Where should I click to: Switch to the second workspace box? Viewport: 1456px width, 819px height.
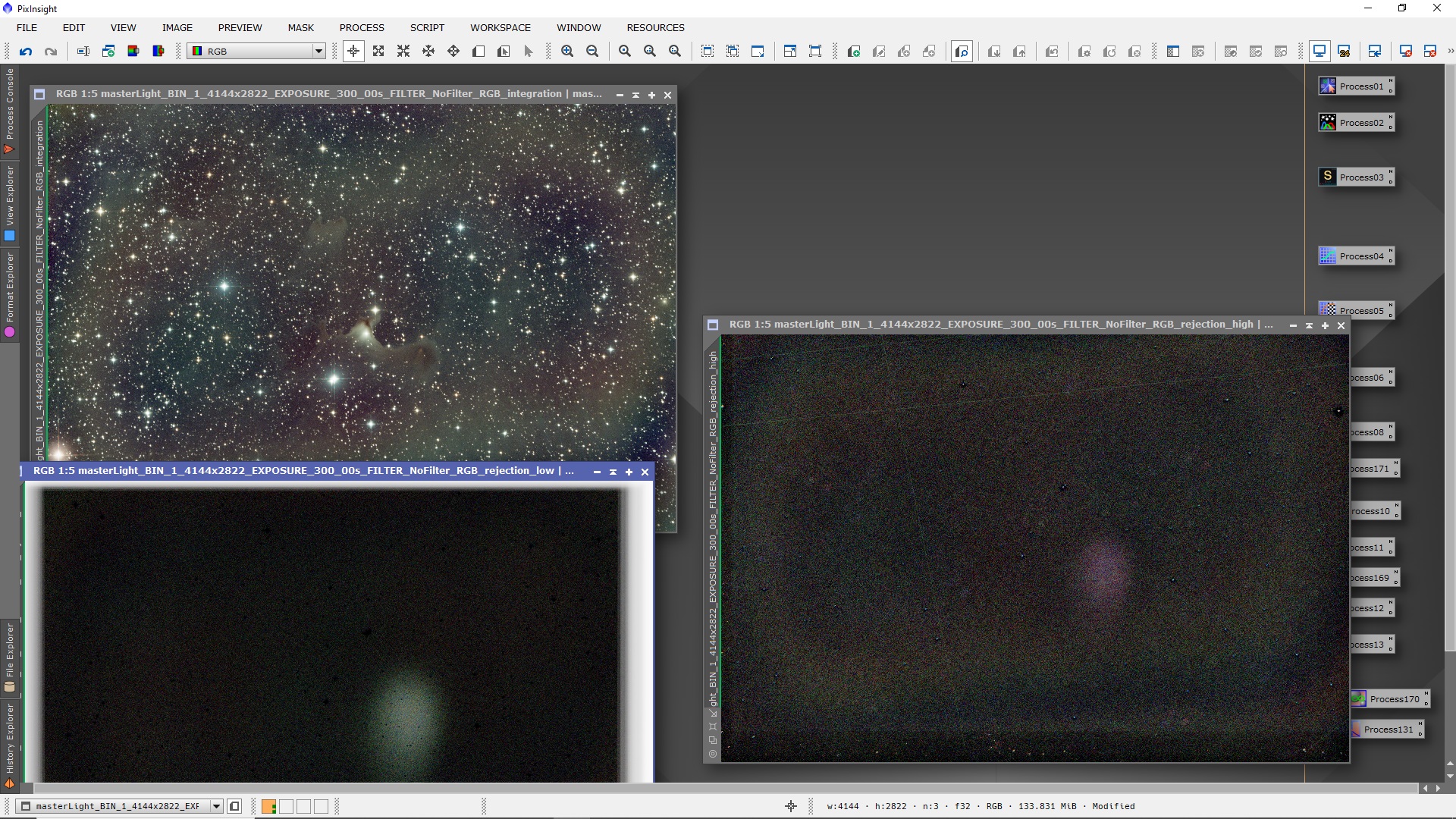[286, 807]
